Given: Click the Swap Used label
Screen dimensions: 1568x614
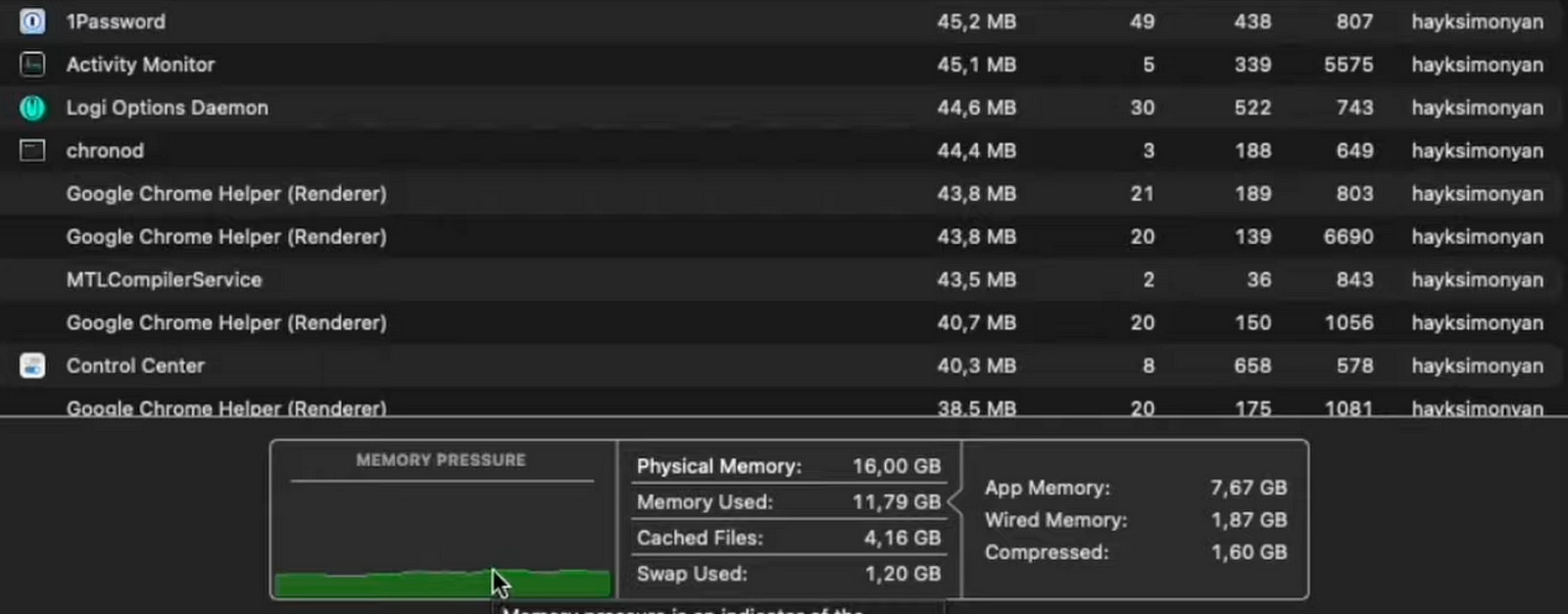Looking at the screenshot, I should [x=691, y=574].
